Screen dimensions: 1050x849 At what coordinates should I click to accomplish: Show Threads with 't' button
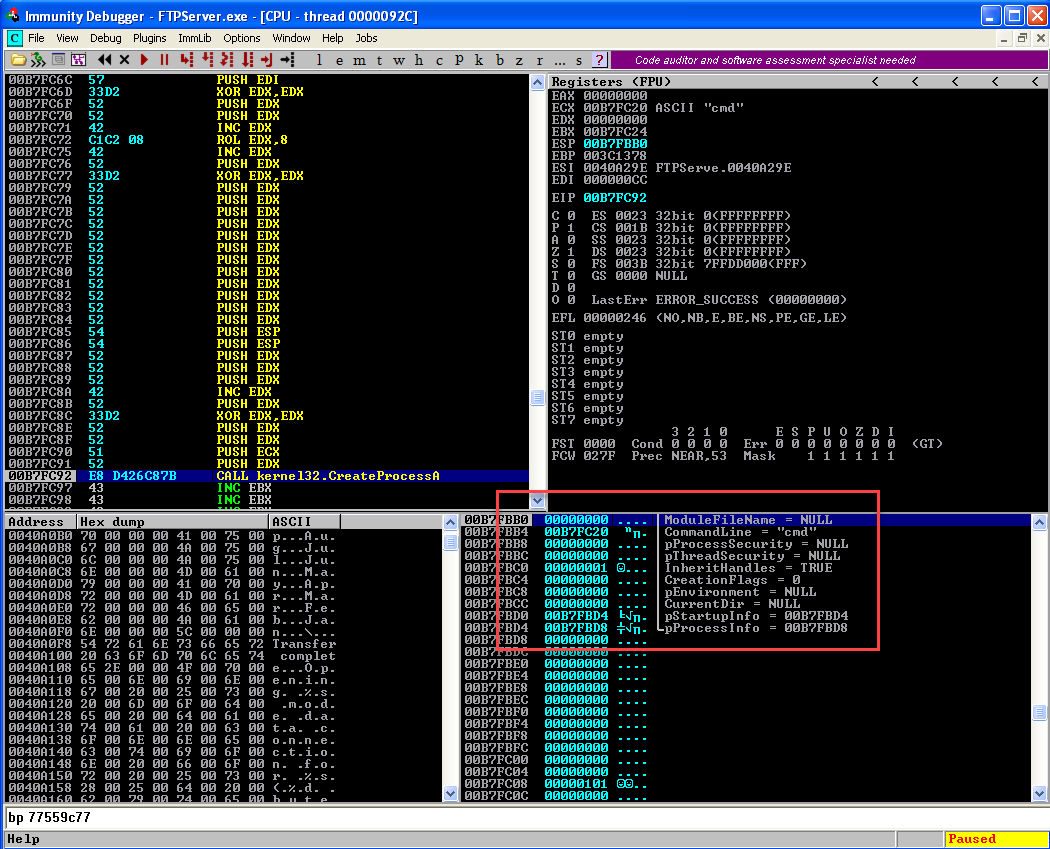coord(380,60)
